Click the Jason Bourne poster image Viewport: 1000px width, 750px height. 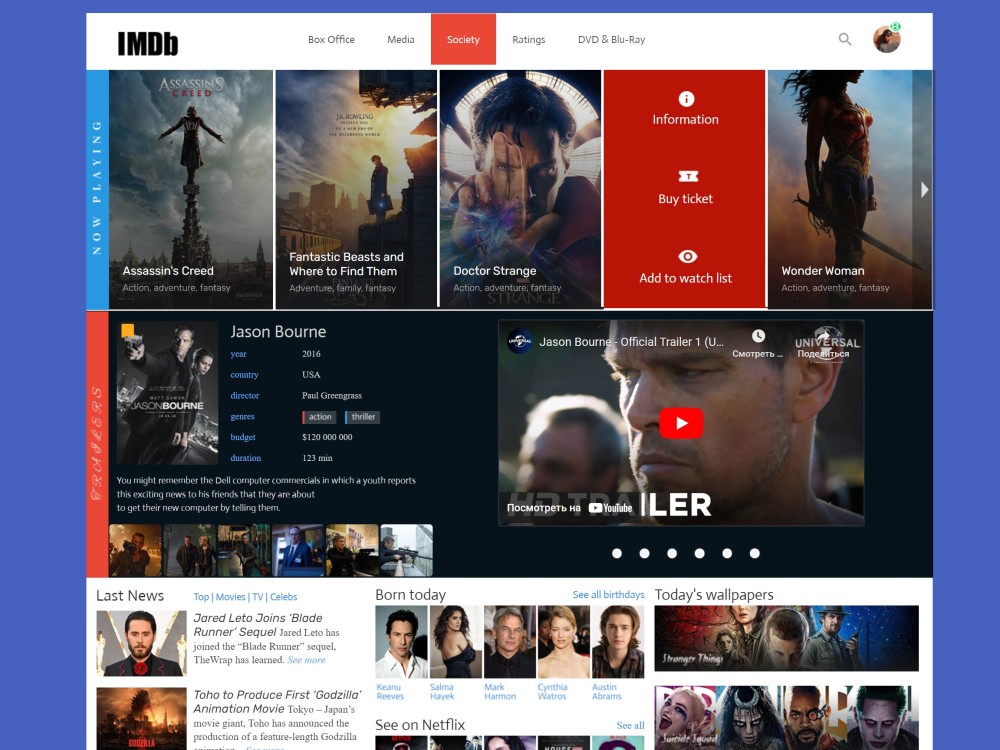(168, 393)
